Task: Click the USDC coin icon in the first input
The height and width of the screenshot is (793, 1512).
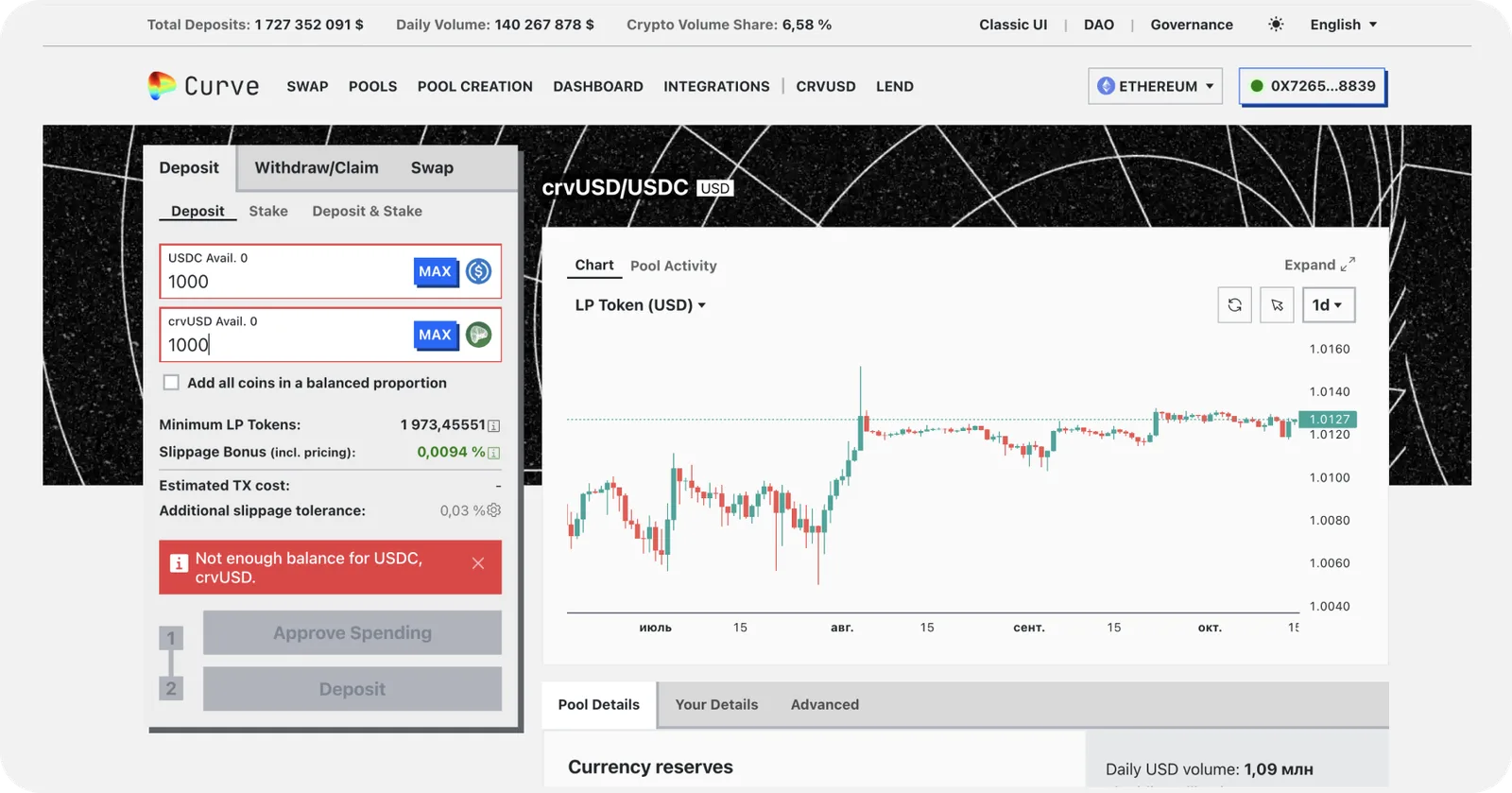Action: 479,271
